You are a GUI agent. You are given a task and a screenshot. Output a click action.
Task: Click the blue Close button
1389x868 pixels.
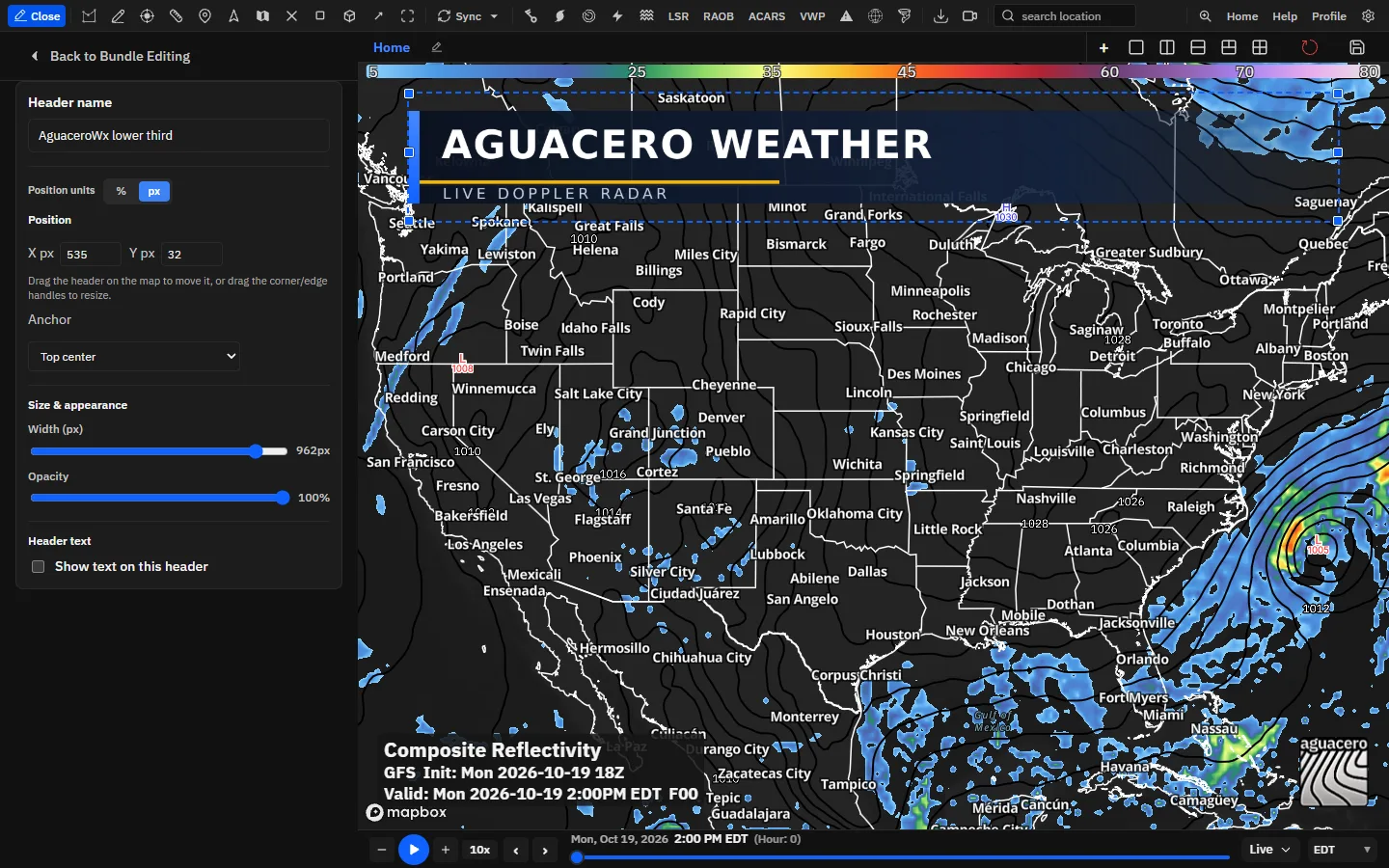point(37,16)
